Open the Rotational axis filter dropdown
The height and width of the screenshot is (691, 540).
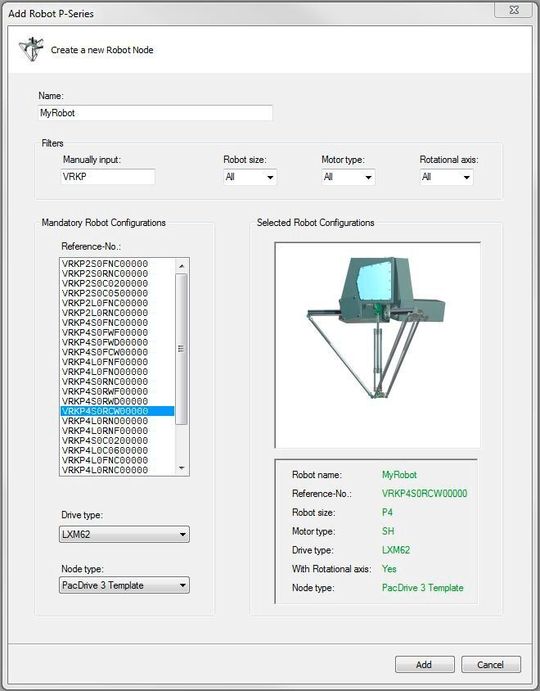446,177
